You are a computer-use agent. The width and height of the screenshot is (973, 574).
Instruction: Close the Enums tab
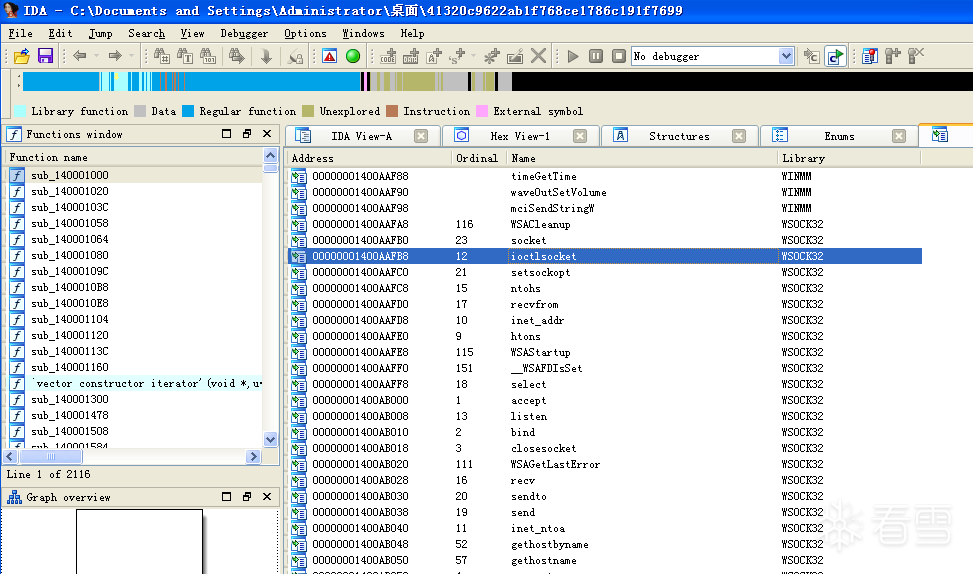[899, 136]
